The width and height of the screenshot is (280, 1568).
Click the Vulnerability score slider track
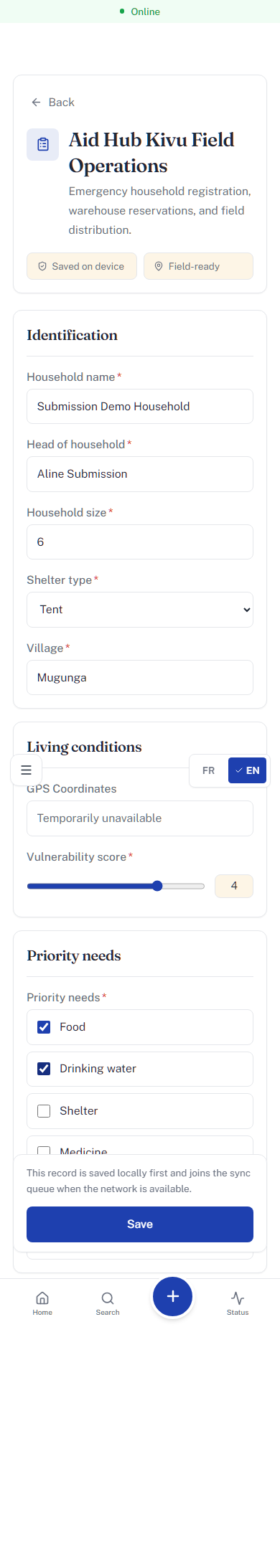click(116, 886)
